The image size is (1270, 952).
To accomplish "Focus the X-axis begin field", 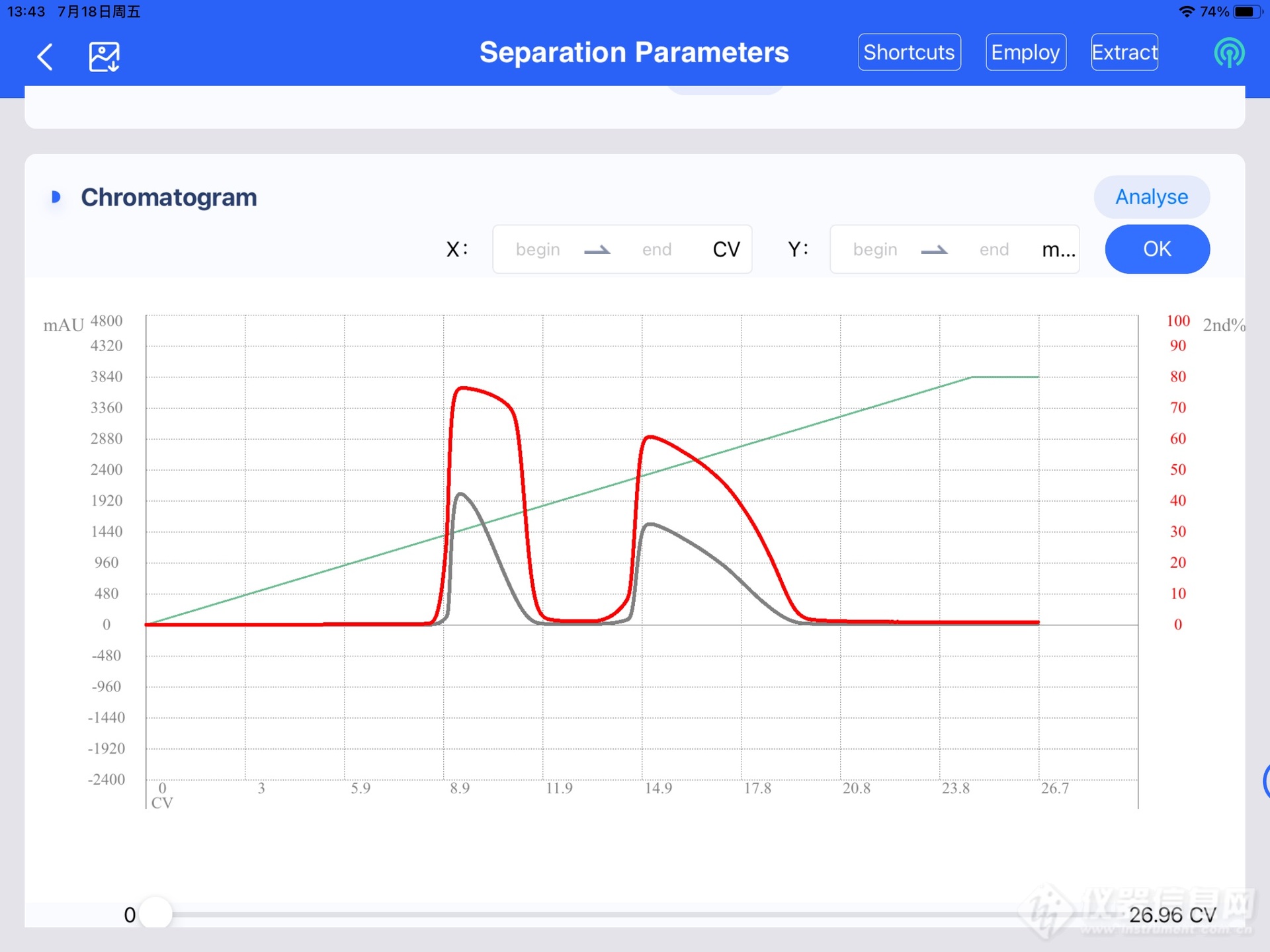I will pyautogui.click(x=538, y=250).
